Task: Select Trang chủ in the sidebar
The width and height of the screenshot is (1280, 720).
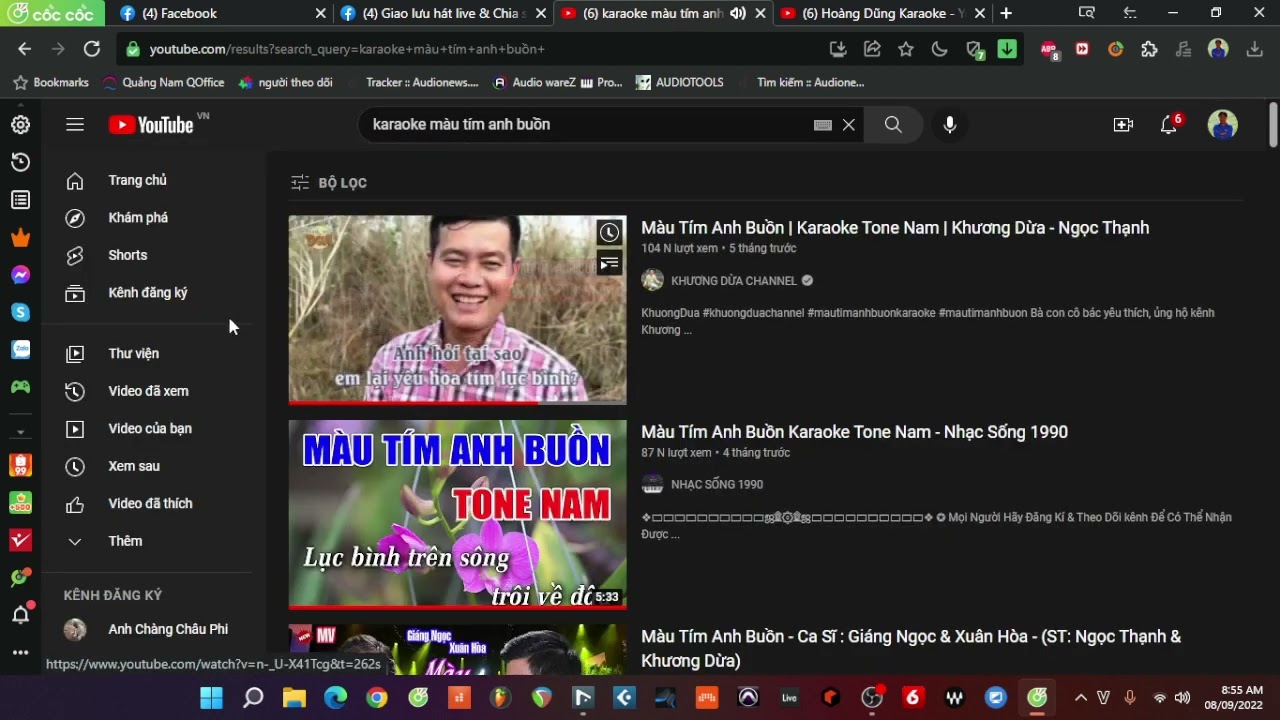Action: 138,181
